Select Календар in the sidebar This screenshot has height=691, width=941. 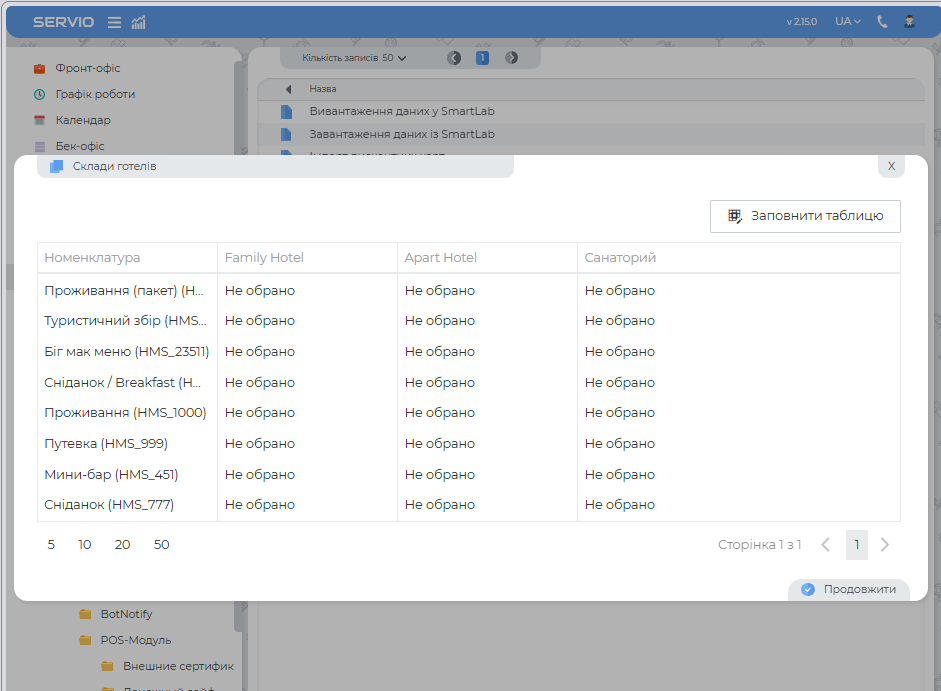click(83, 120)
